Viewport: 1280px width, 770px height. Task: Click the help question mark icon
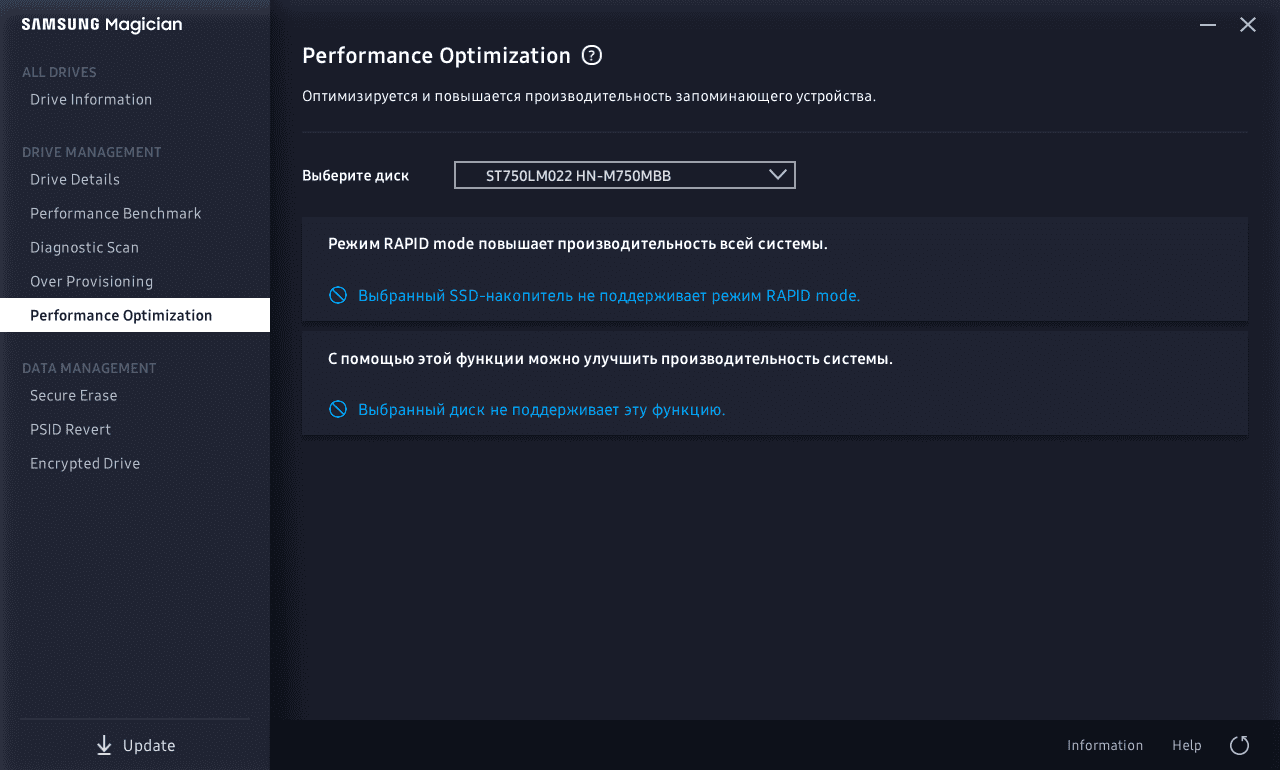pos(592,55)
